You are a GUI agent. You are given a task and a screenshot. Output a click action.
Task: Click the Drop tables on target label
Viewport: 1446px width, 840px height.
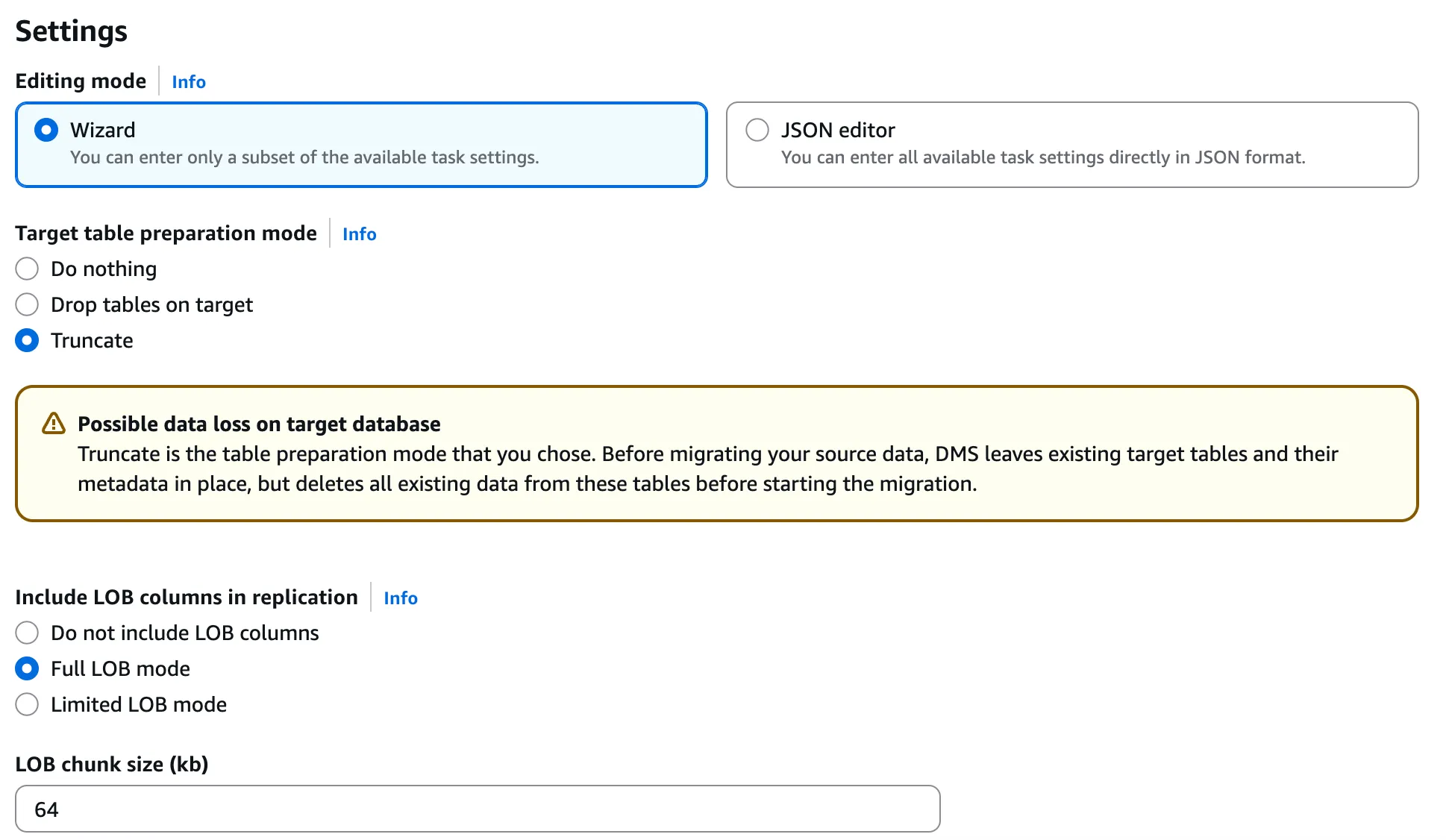click(x=151, y=304)
